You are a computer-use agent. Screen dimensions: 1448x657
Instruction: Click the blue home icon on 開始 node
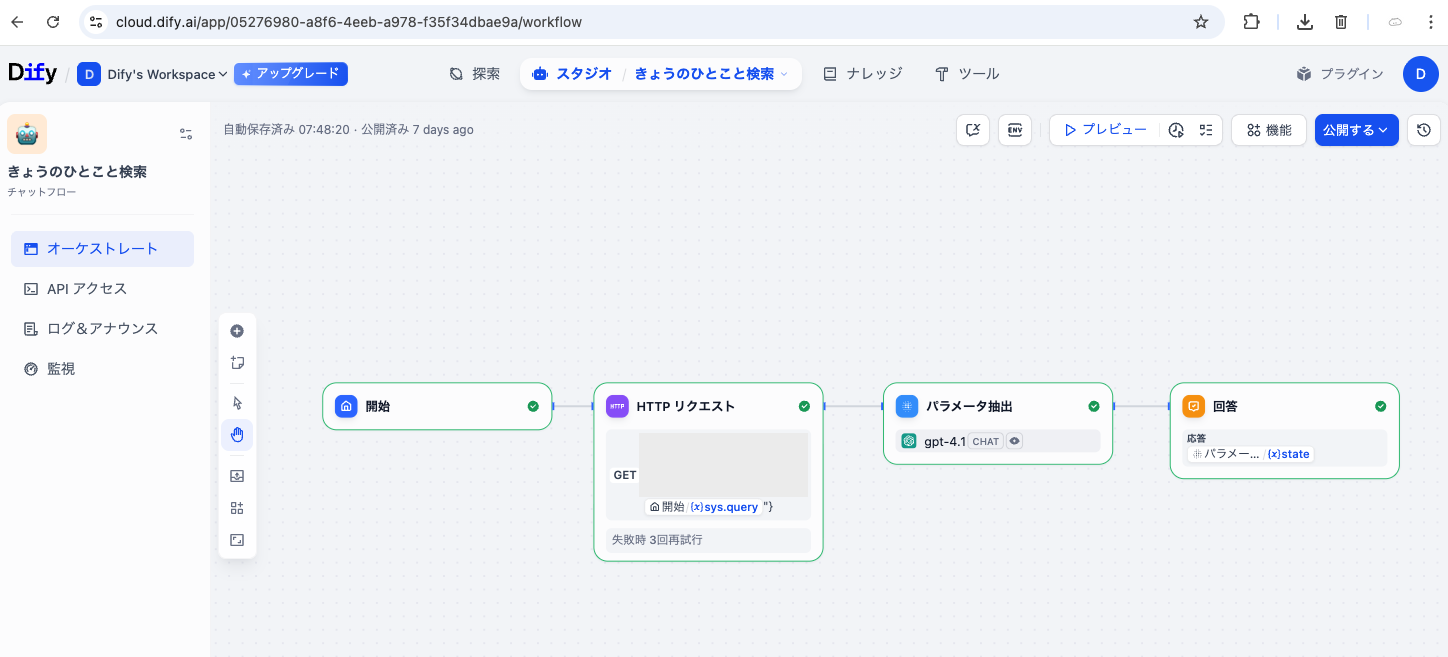(x=346, y=406)
